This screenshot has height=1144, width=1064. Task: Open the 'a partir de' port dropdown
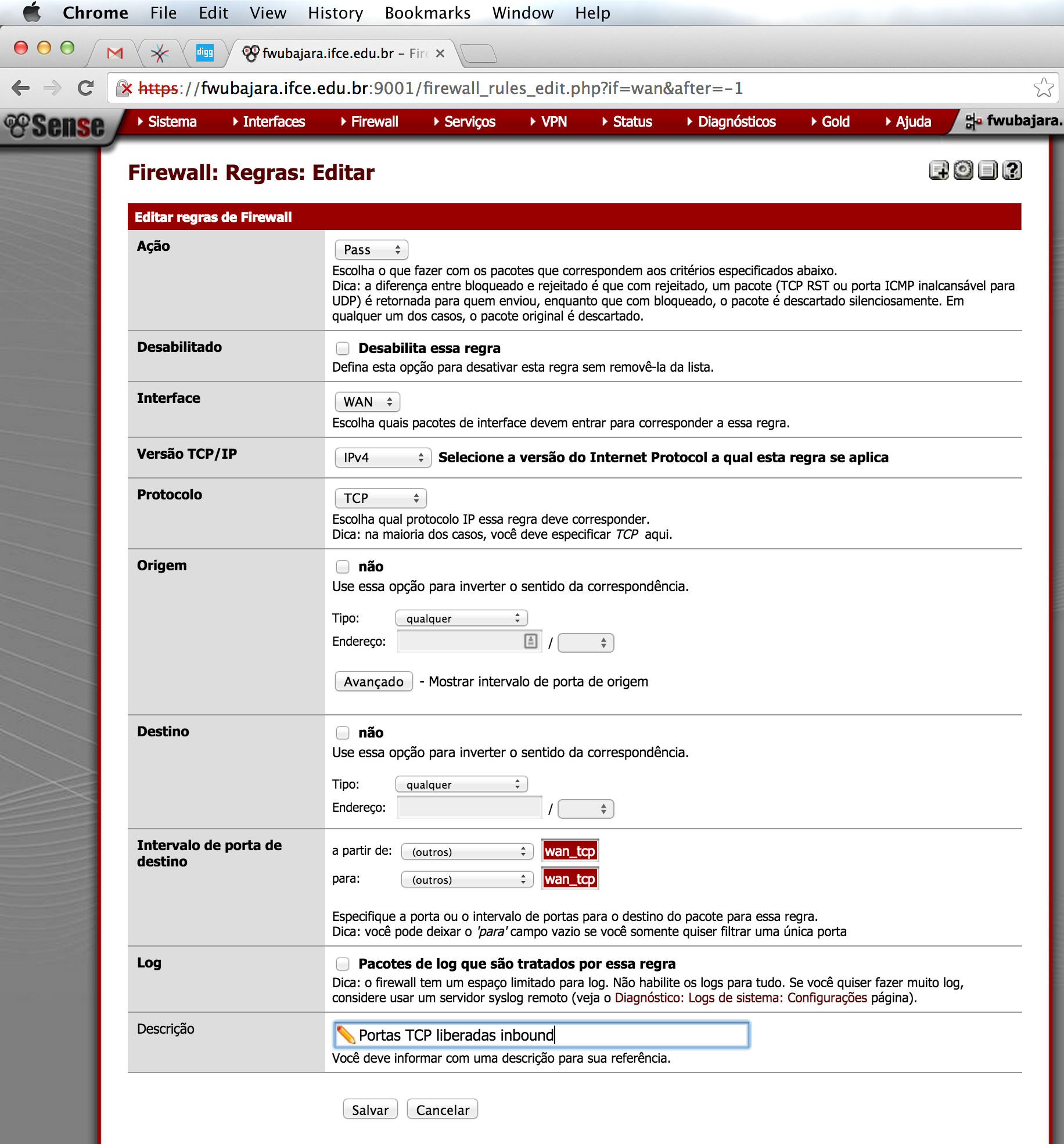click(468, 852)
